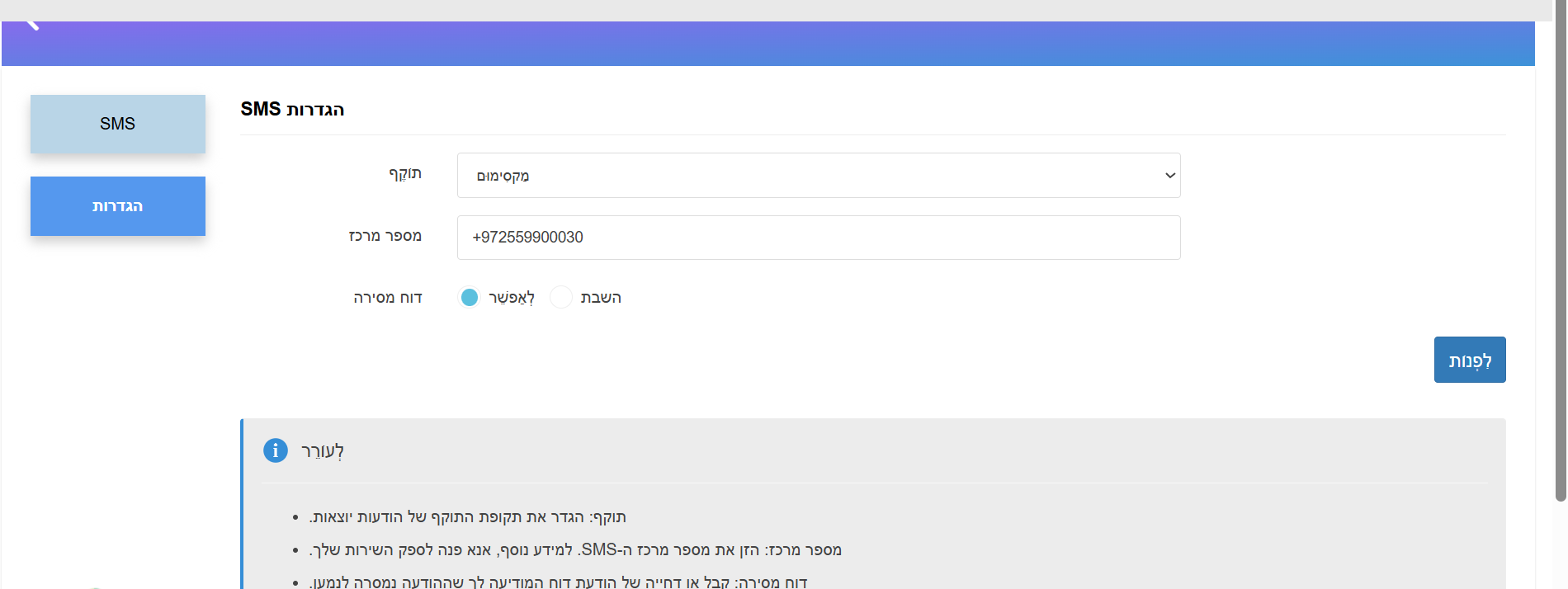
Task: Click the לעזרר help section title
Action: click(x=322, y=451)
